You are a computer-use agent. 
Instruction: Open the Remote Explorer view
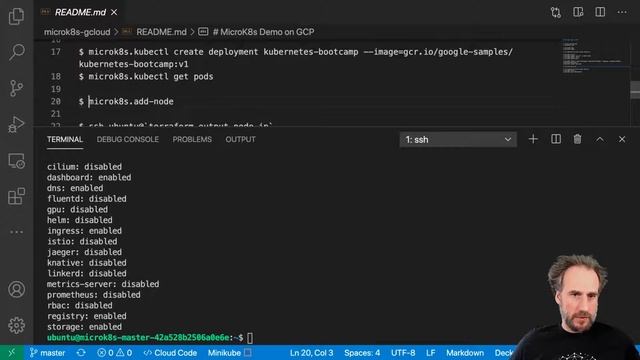16,160
